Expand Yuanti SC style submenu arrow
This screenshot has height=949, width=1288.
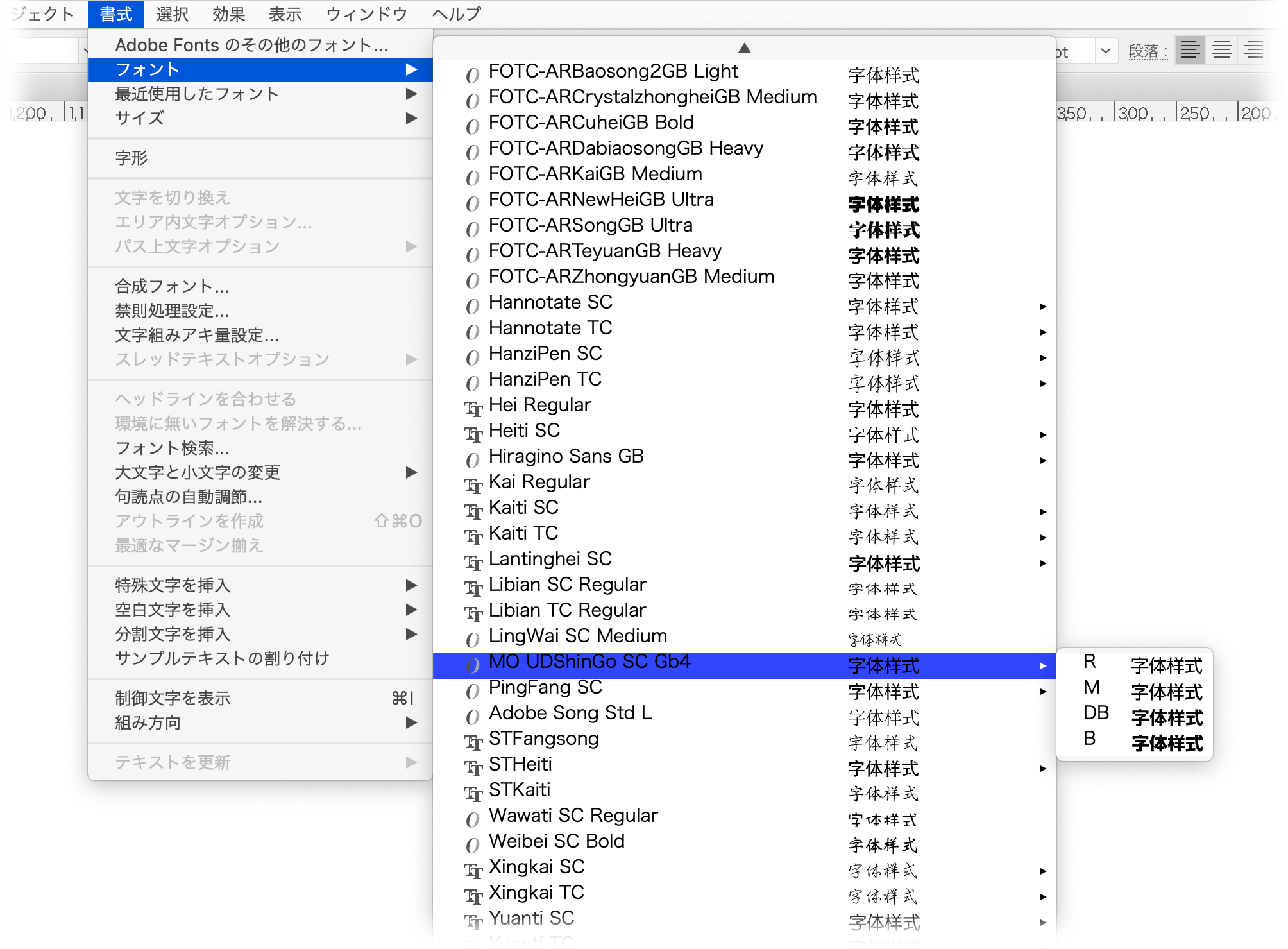coord(1043,922)
